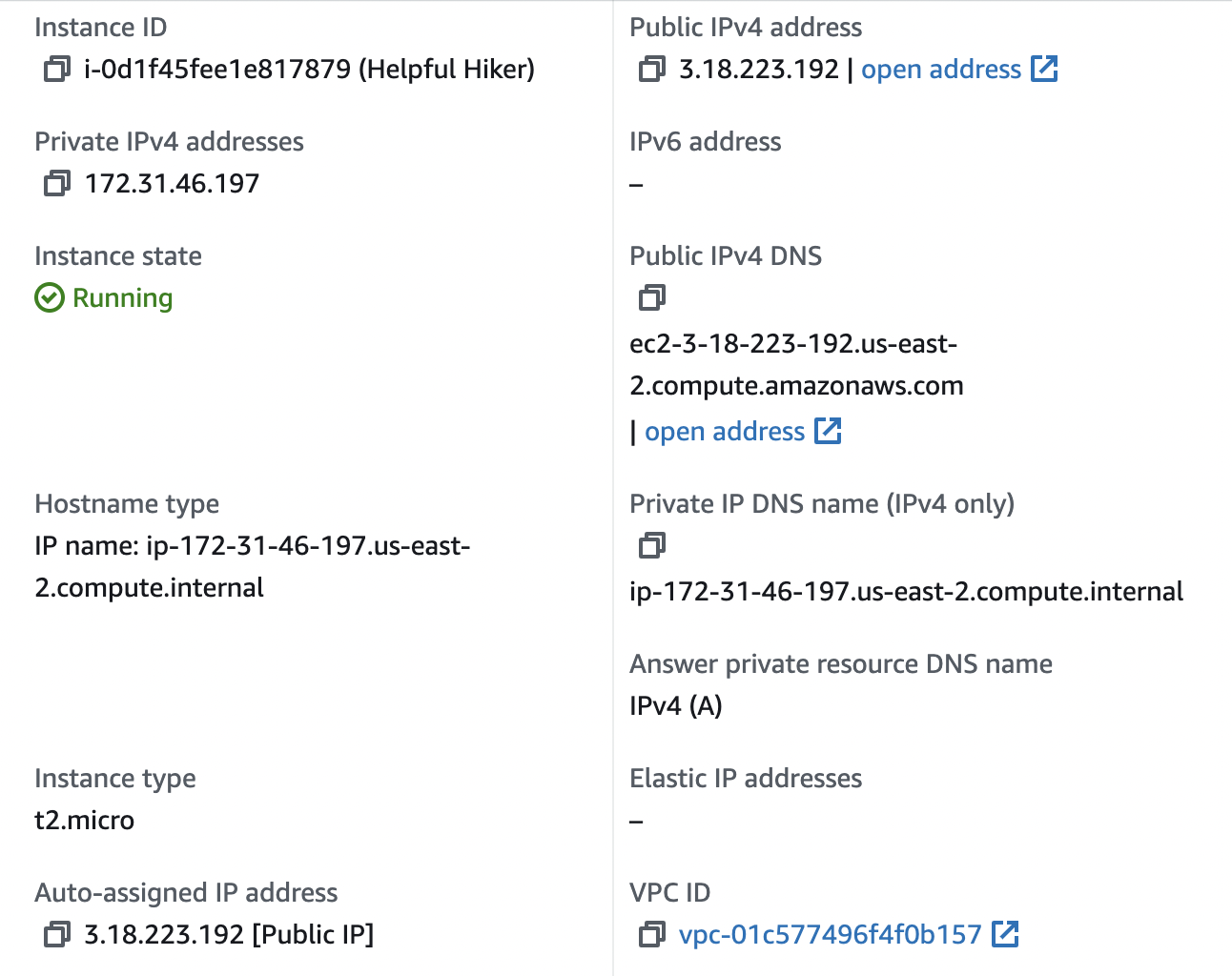Click the green Running status check icon

coord(50,298)
